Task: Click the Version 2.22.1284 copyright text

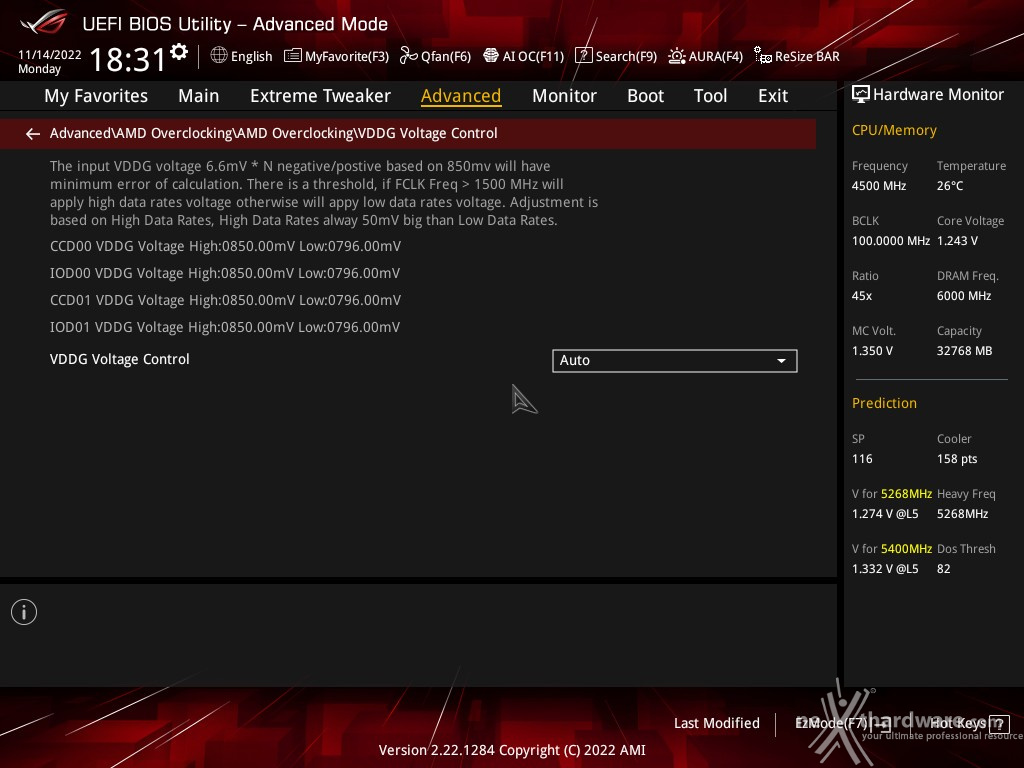Action: 512,750
